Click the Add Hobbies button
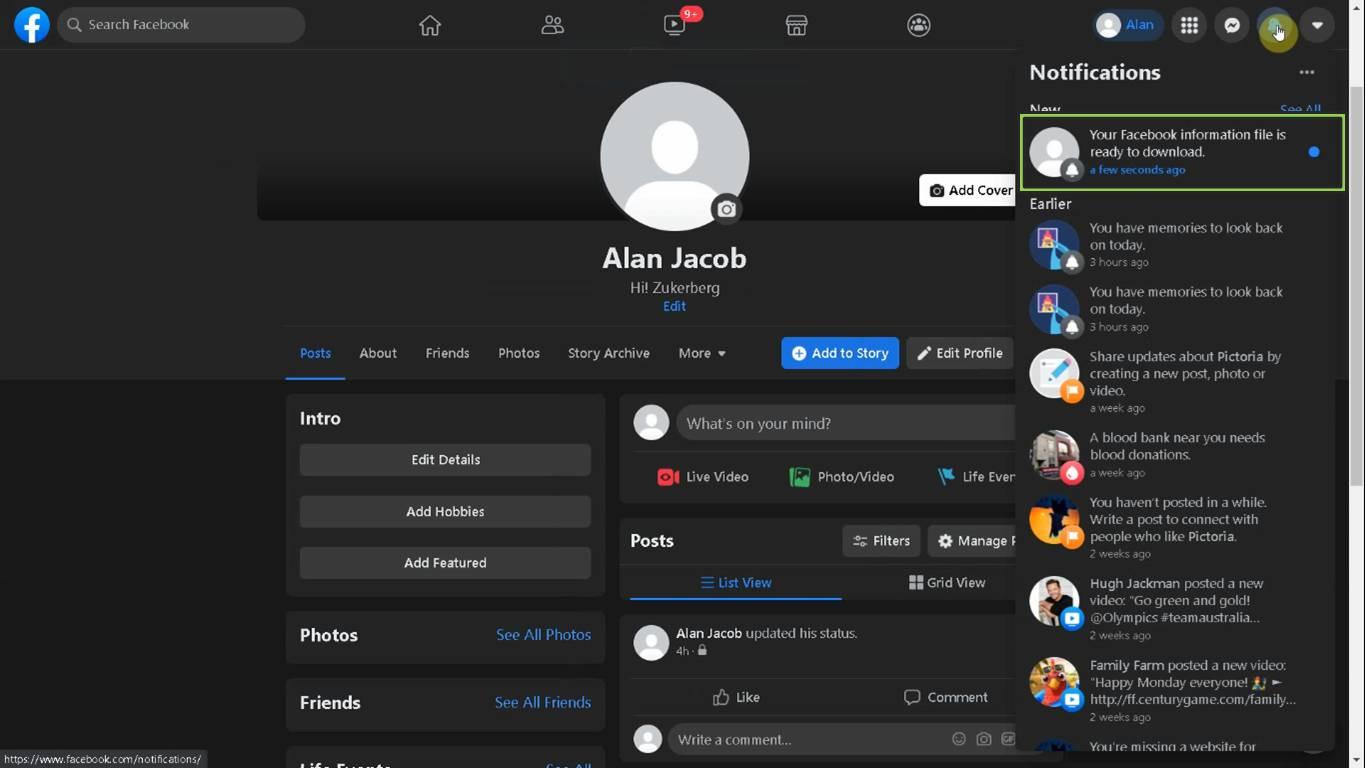This screenshot has width=1365, height=768. click(x=445, y=511)
